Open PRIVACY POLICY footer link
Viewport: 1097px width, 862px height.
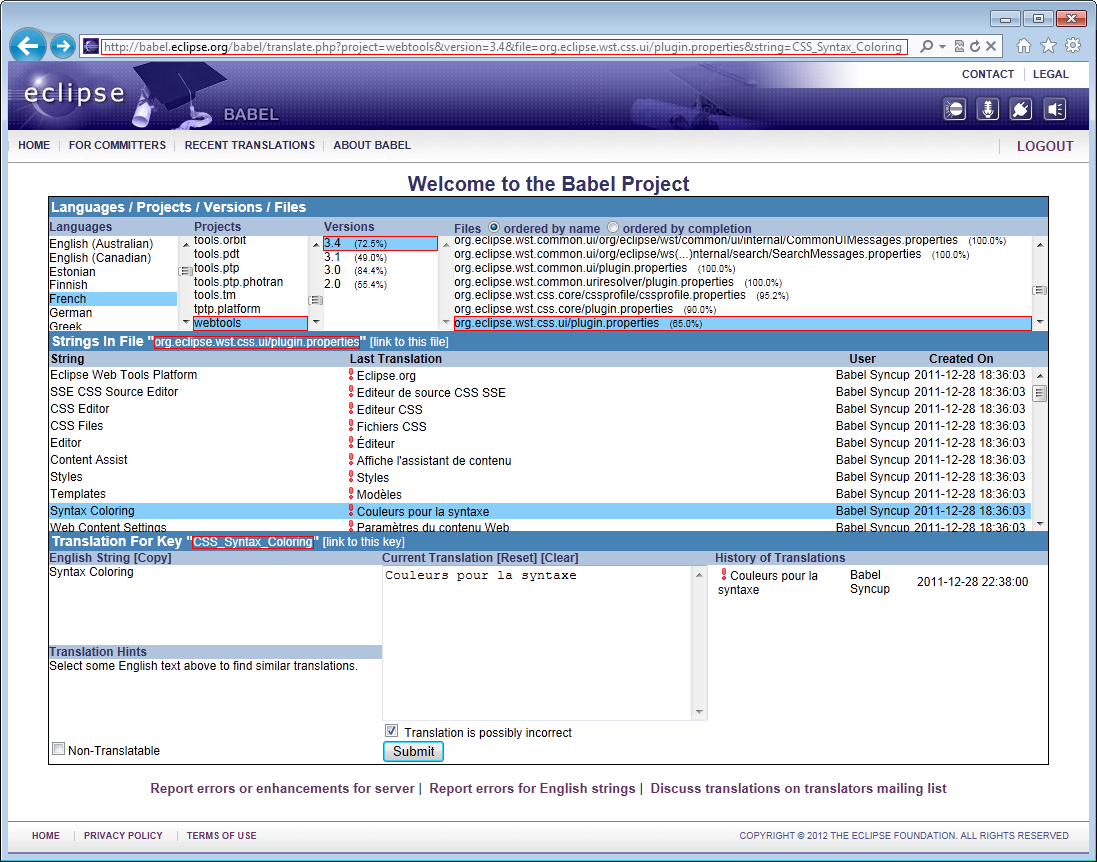click(x=123, y=835)
